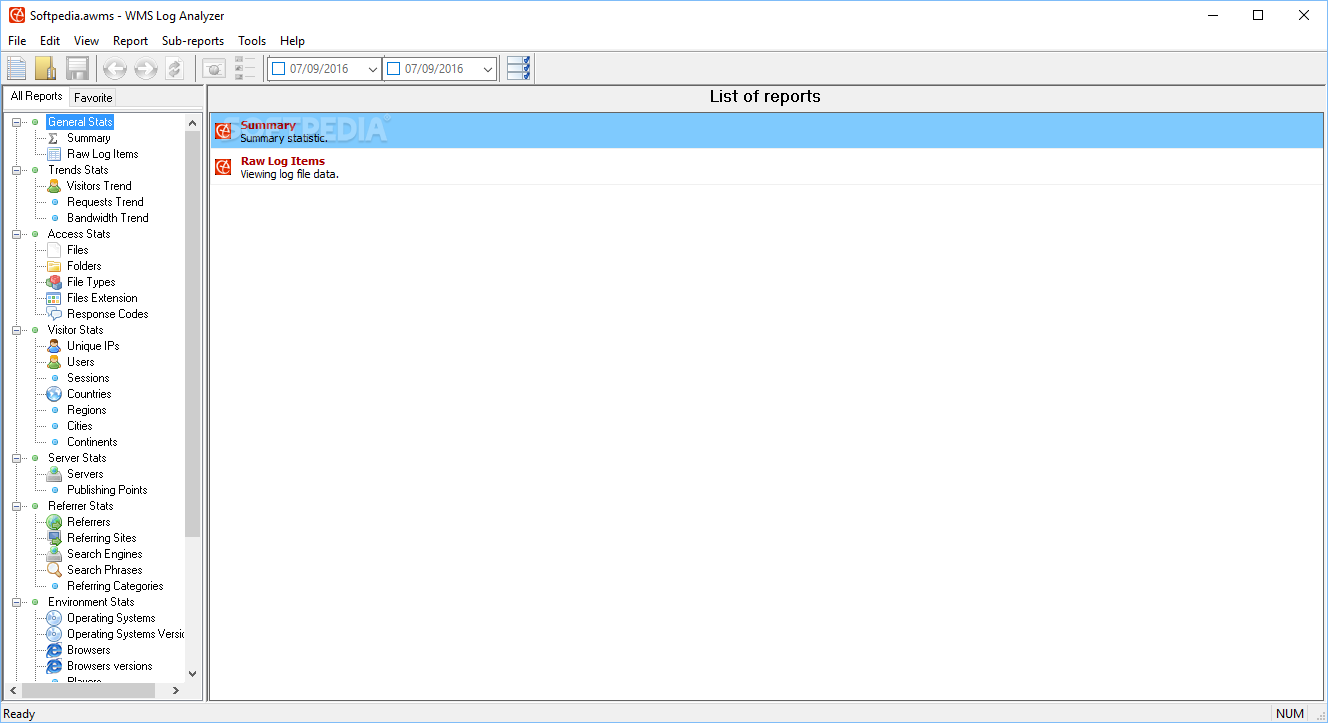This screenshot has width=1328, height=723.
Task: Click the back arrow toolbar button
Action: click(115, 69)
